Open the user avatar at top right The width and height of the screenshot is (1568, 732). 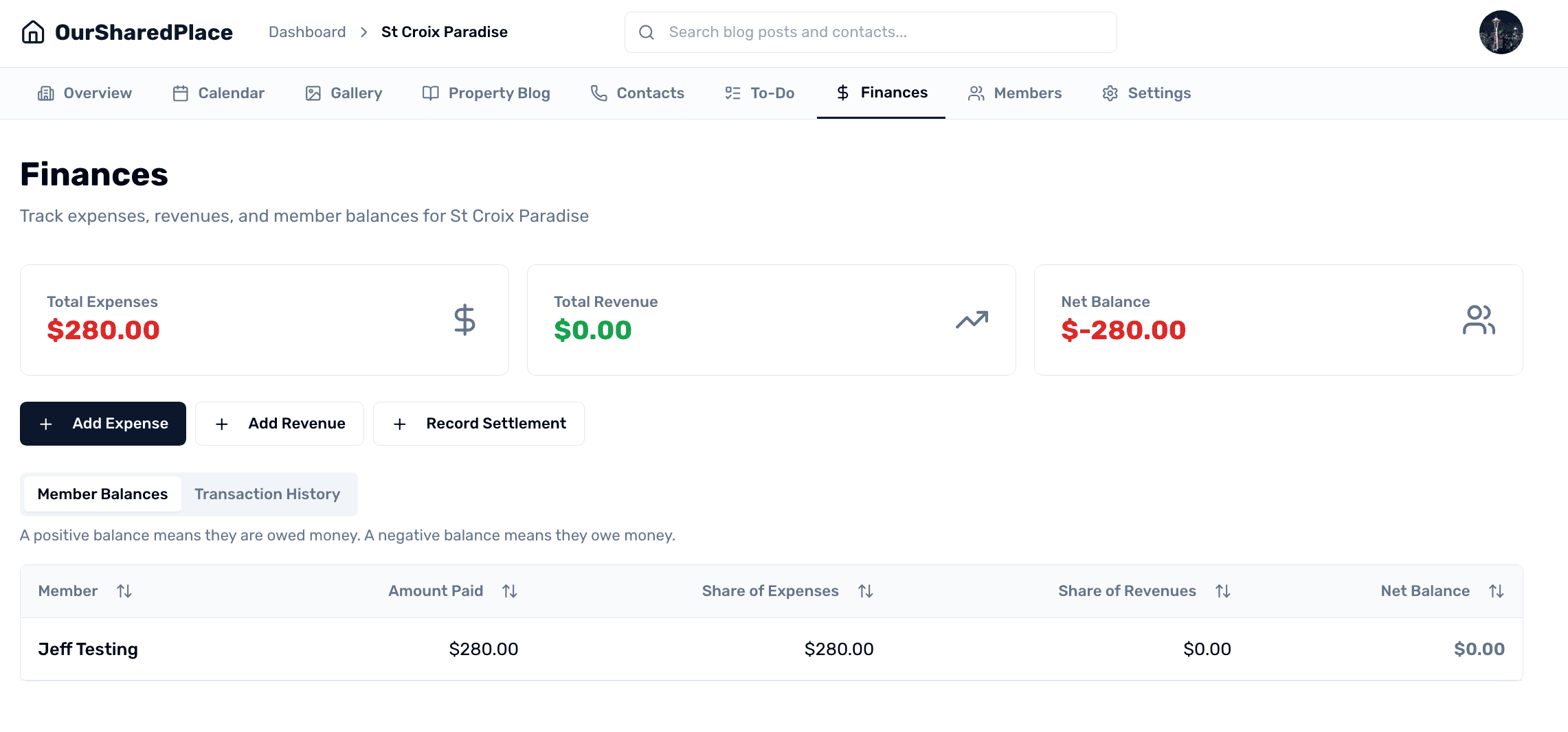tap(1501, 32)
